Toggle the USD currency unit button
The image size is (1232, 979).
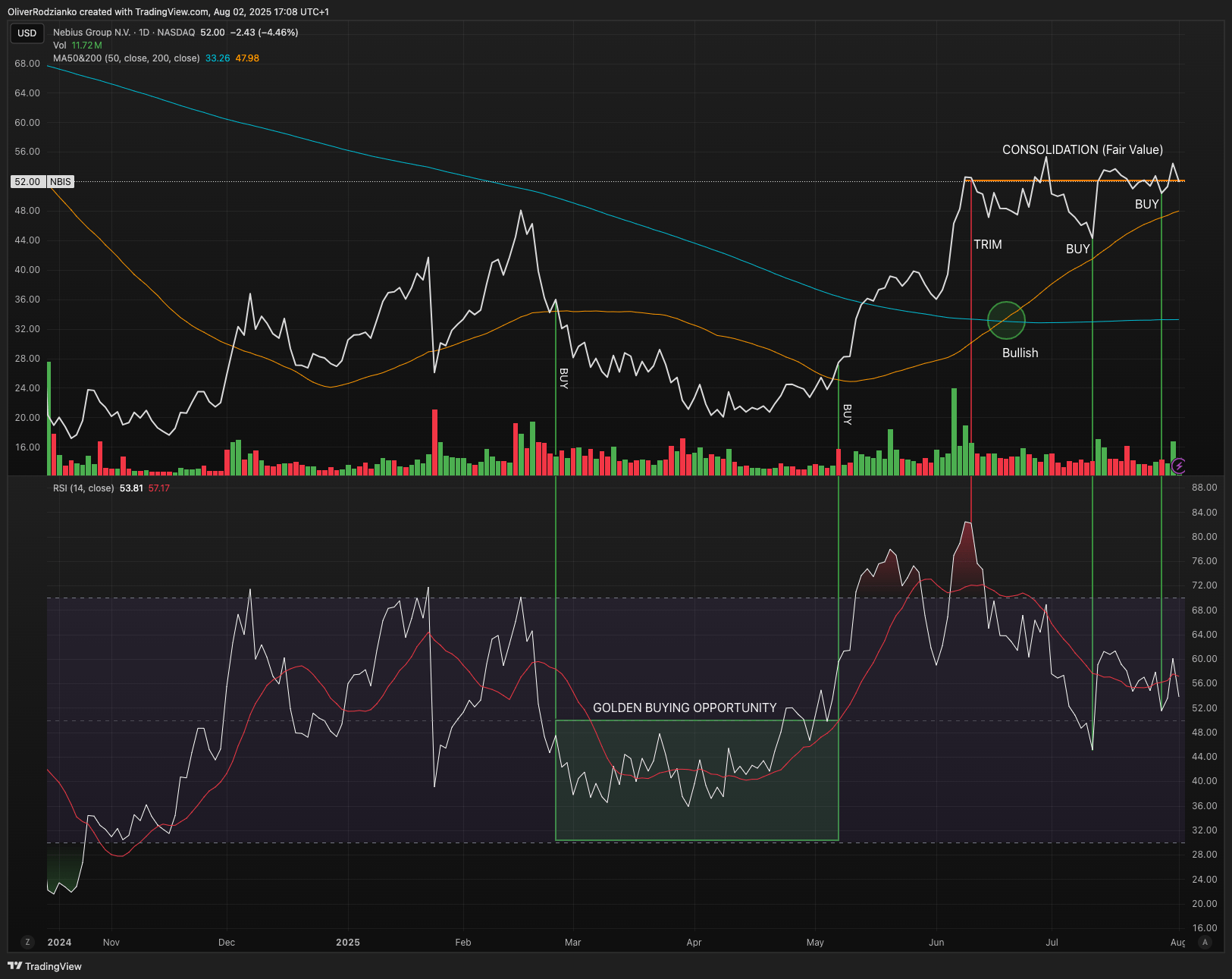click(27, 33)
